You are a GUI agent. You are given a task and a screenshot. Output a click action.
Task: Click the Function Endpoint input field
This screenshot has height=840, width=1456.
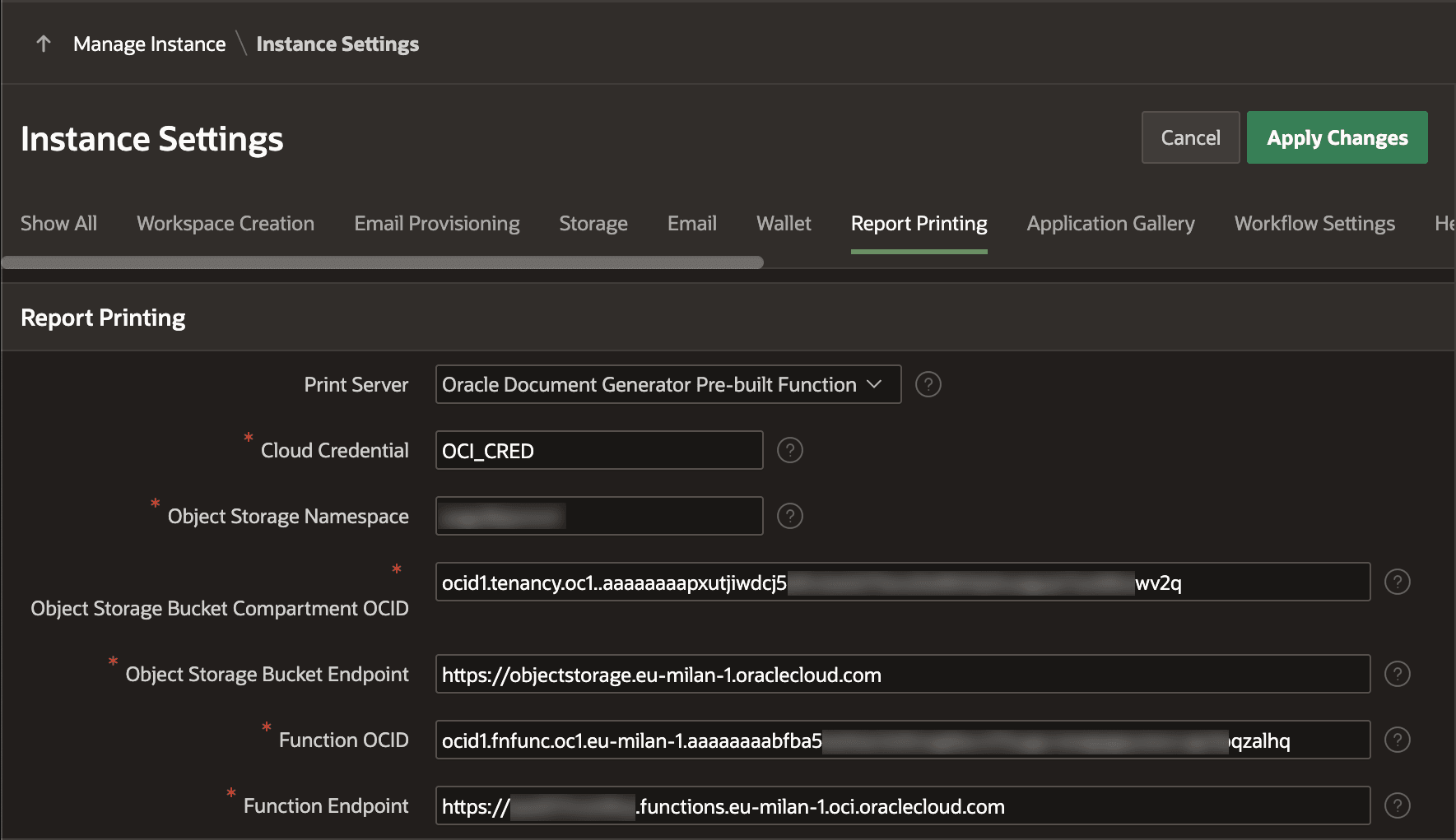click(x=903, y=805)
